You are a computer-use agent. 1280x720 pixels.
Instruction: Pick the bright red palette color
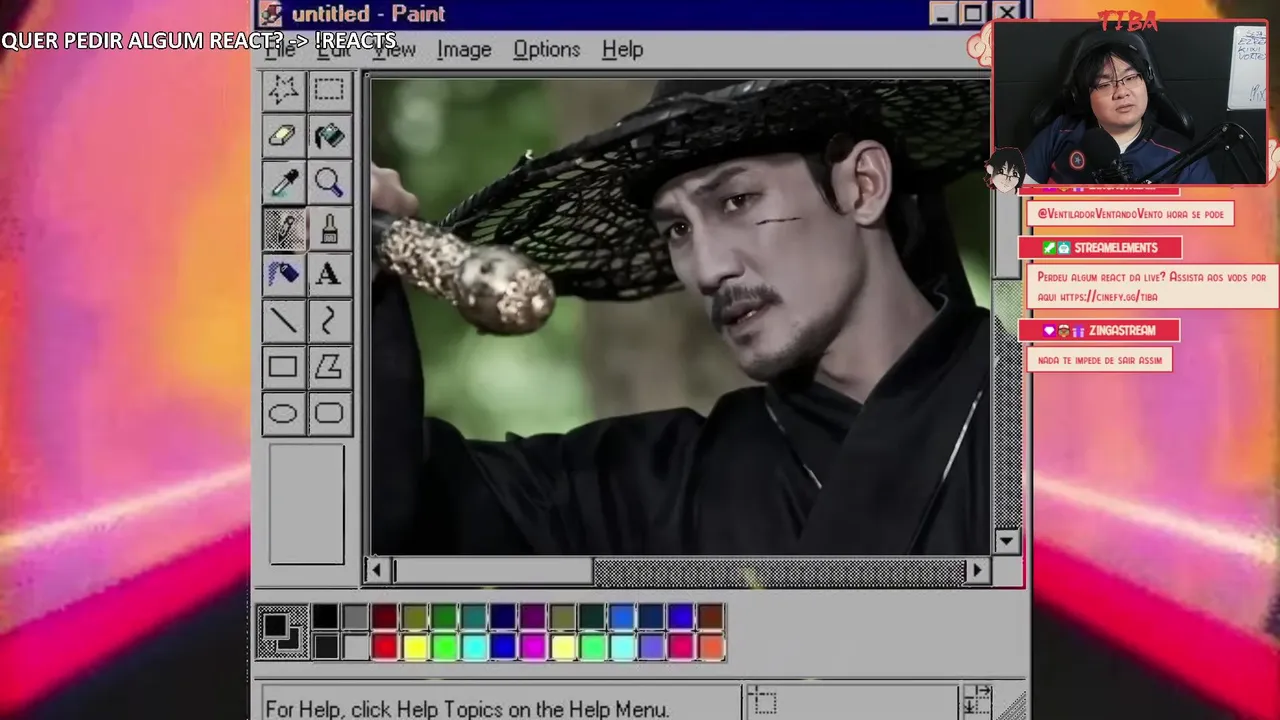click(385, 647)
